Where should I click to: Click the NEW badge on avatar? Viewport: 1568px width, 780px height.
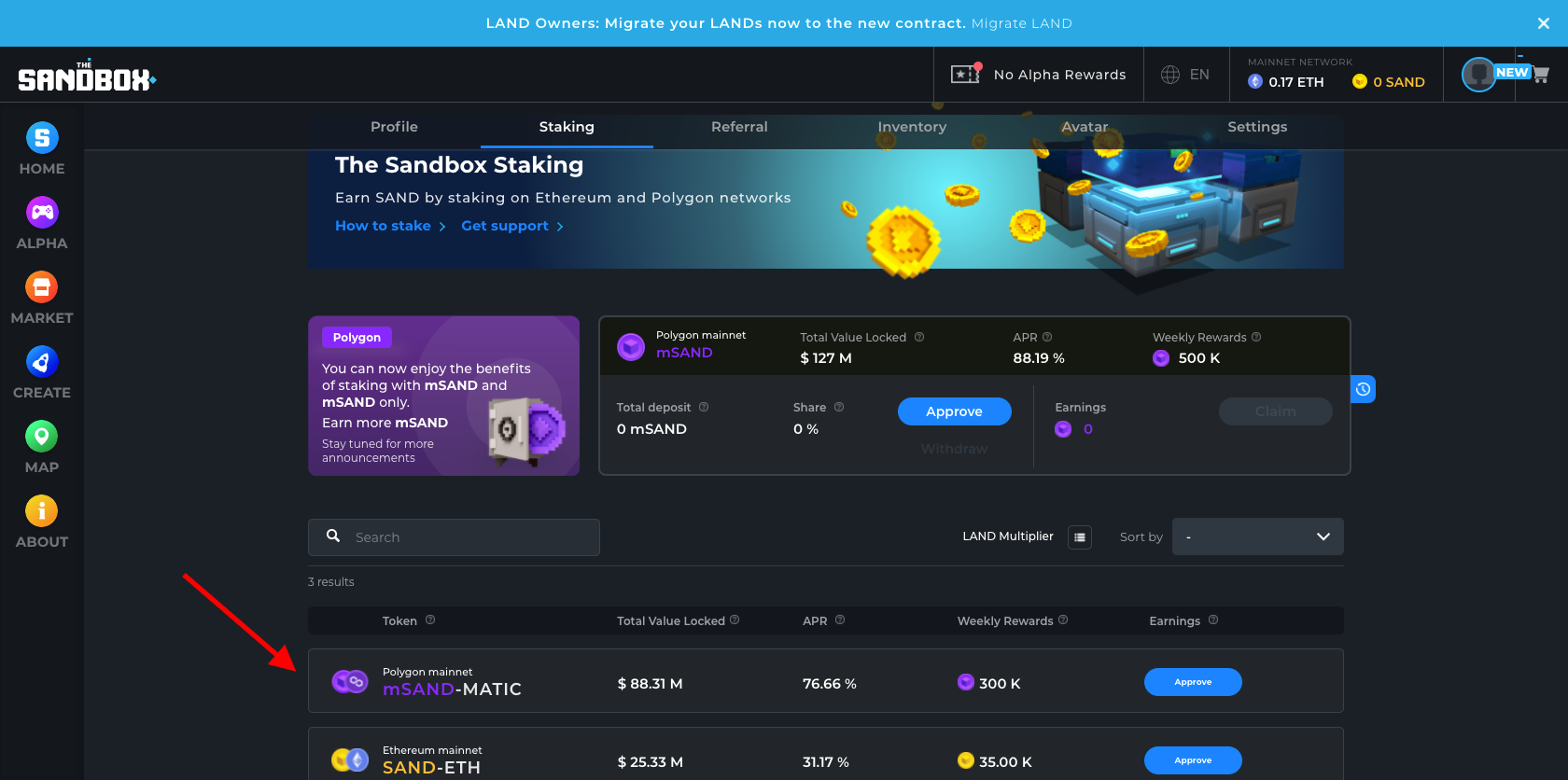tap(1512, 72)
